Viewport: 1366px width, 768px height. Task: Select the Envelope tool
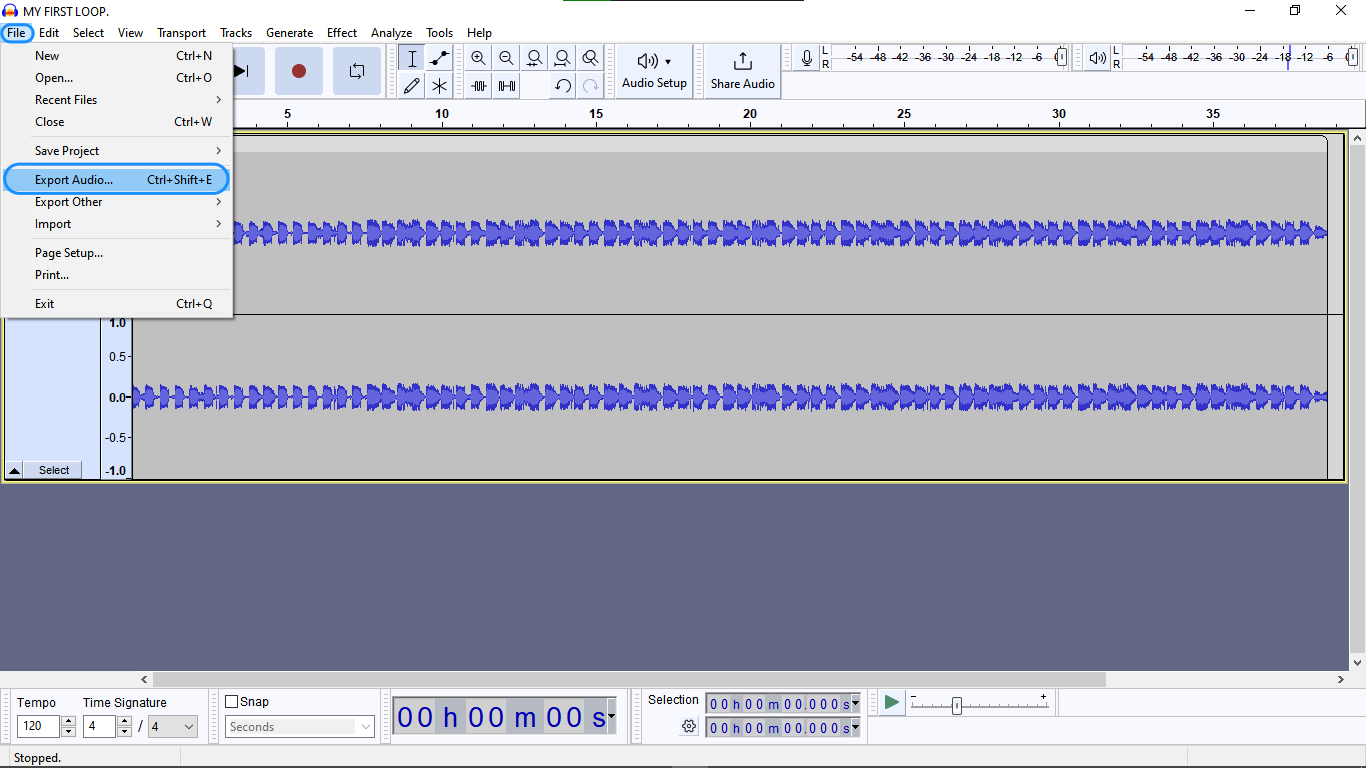439,57
